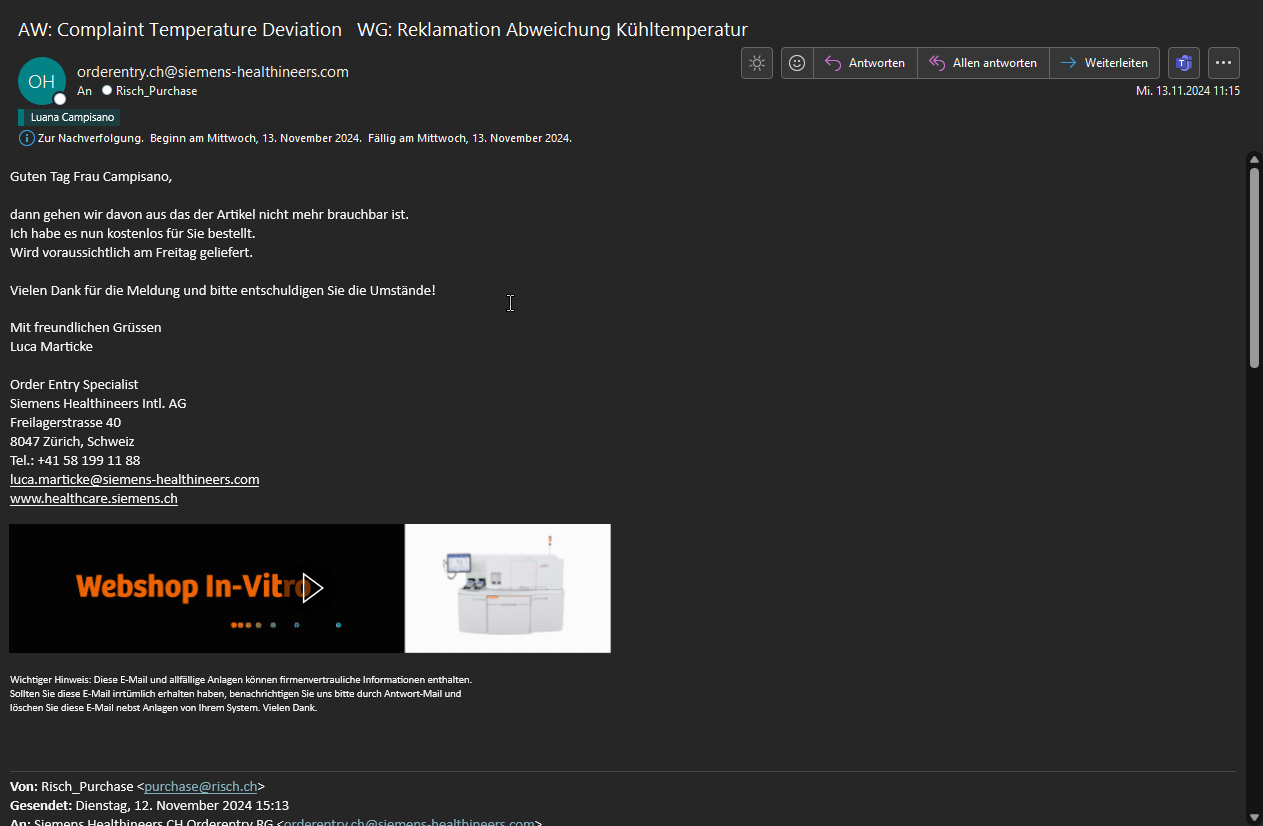Click Siemens Healthineers Intl. AG text
Image resolution: width=1263 pixels, height=826 pixels.
[98, 403]
